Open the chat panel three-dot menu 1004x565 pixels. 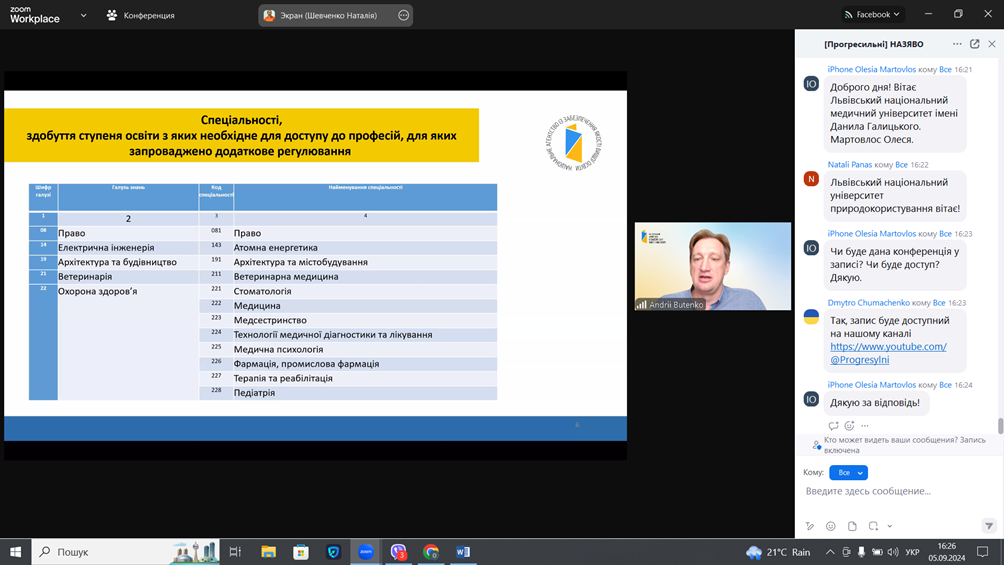coord(957,44)
